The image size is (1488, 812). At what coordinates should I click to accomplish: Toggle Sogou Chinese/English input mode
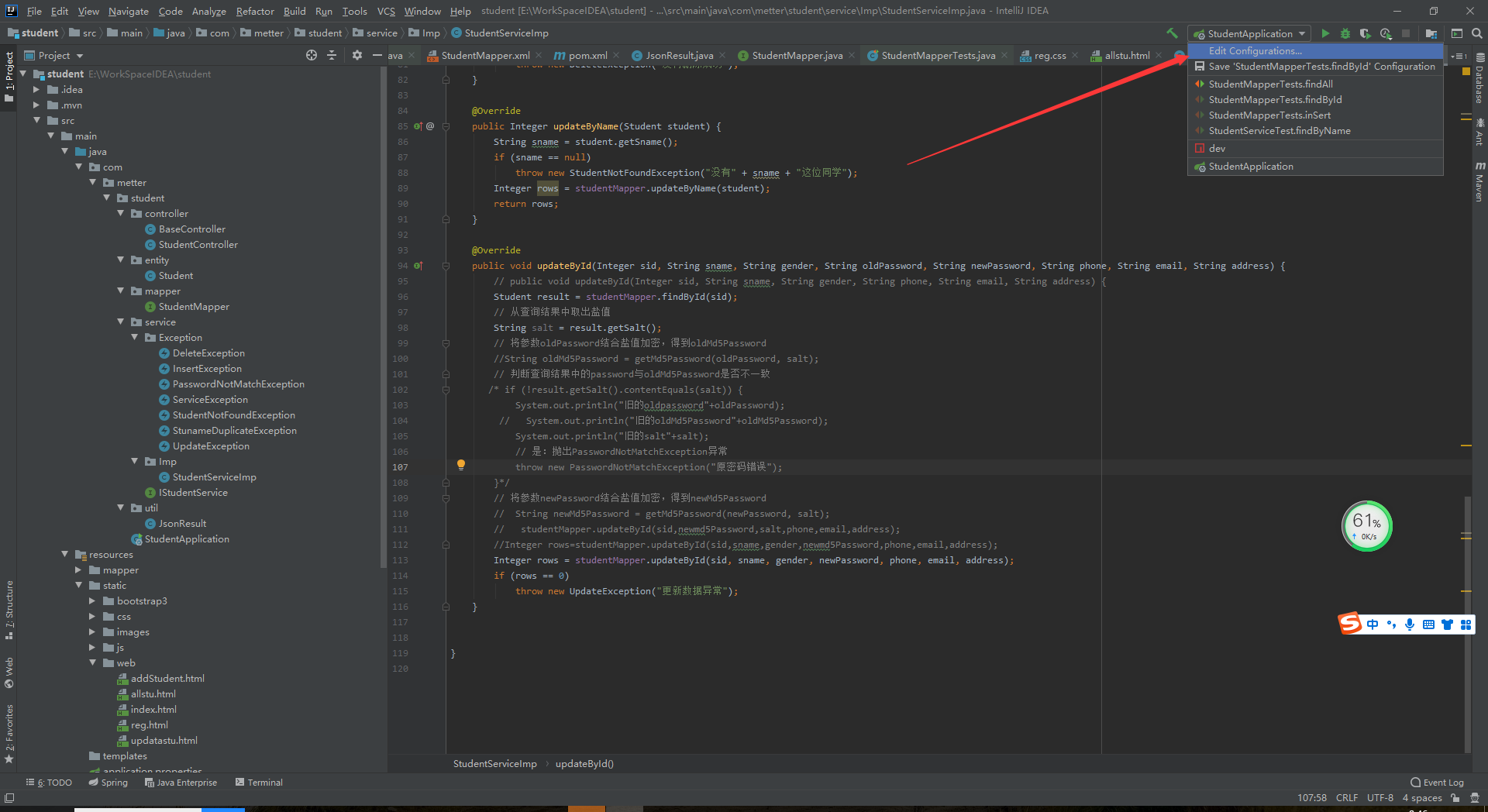[x=1373, y=624]
